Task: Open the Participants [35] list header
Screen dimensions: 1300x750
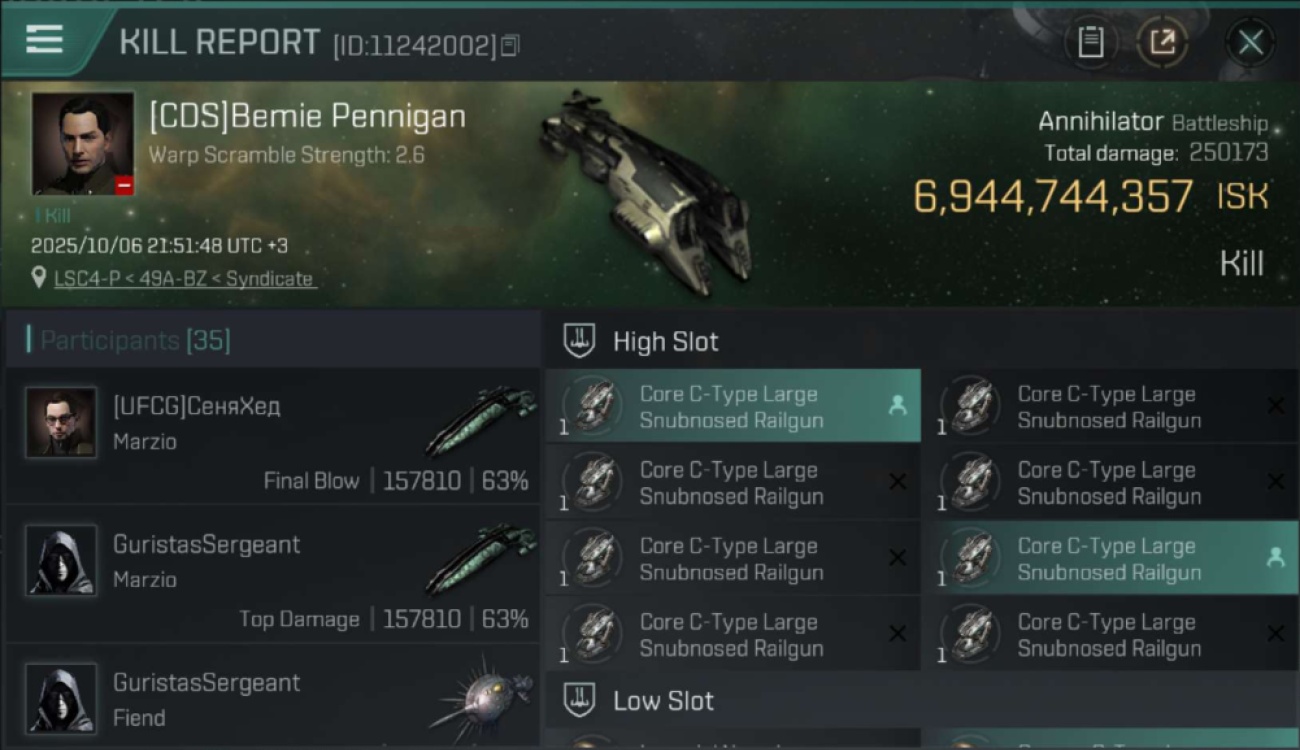Action: [135, 341]
